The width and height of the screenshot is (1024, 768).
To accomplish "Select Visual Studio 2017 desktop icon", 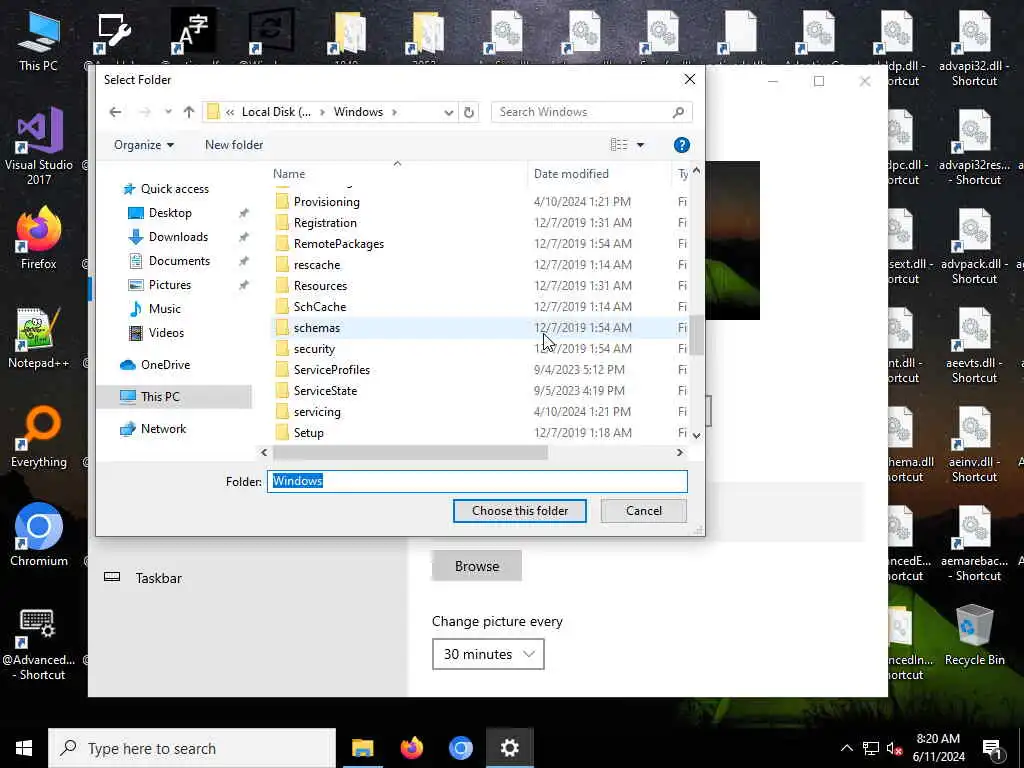I will (x=39, y=146).
